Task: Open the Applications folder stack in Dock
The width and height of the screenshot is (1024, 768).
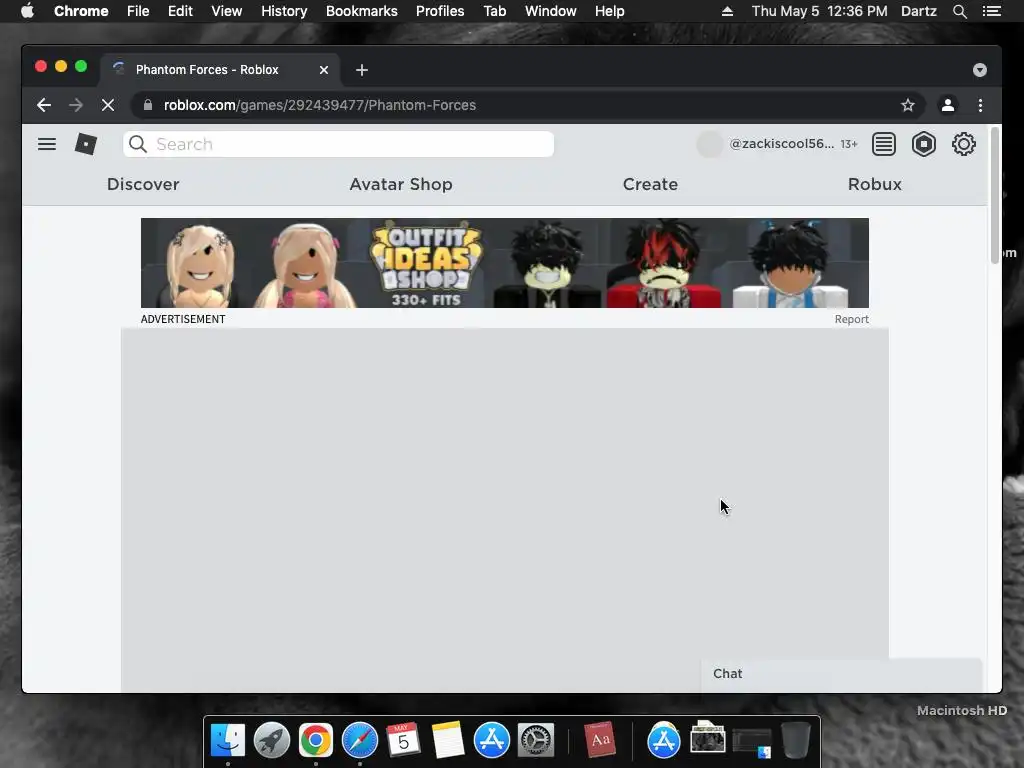Action: click(x=664, y=741)
